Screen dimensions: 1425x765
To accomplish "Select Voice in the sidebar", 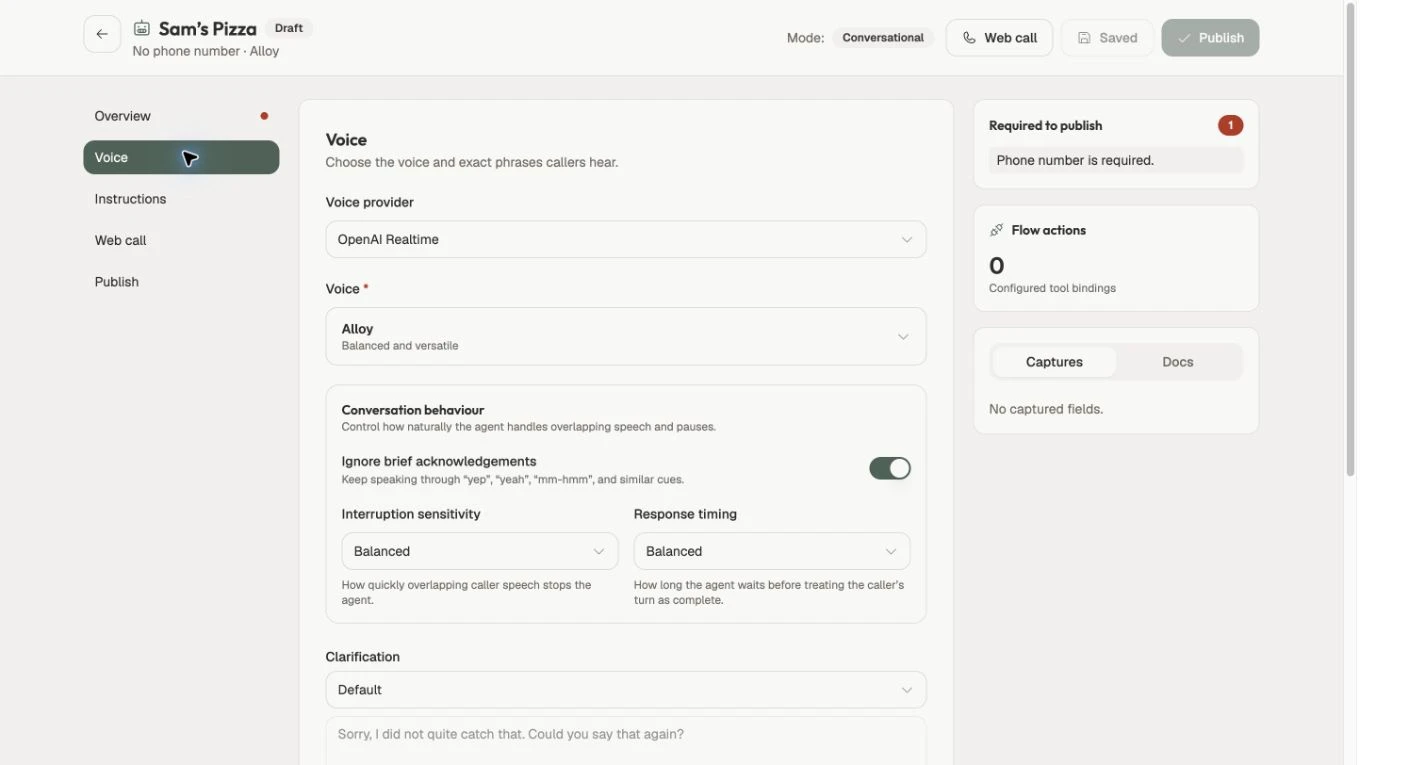I will (181, 157).
